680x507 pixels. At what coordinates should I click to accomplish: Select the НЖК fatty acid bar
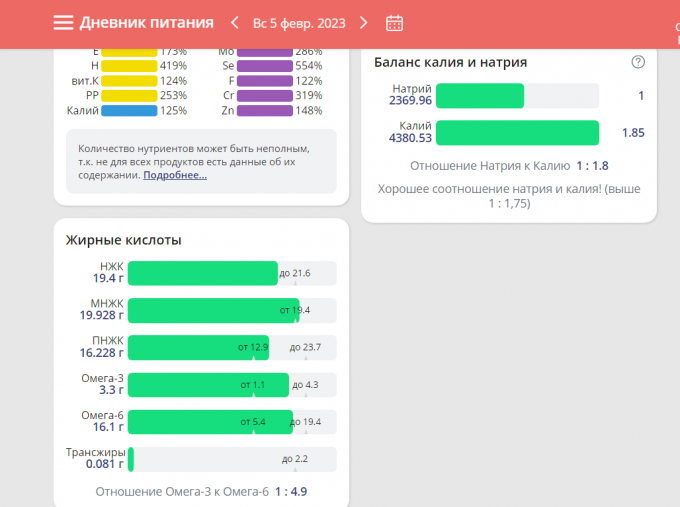tap(231, 273)
